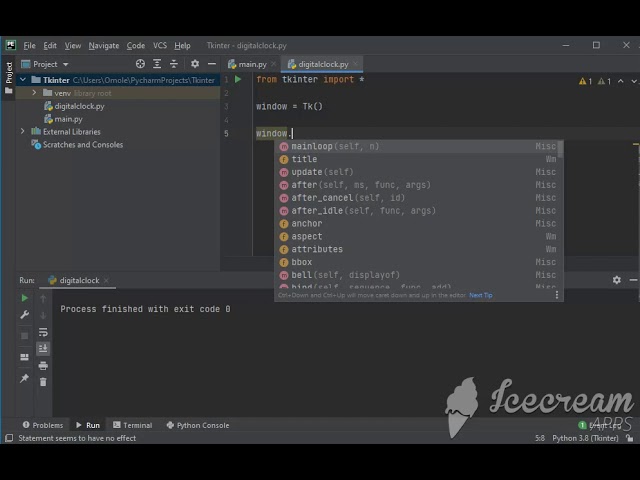Open run configuration wrench icon

coord(24,315)
